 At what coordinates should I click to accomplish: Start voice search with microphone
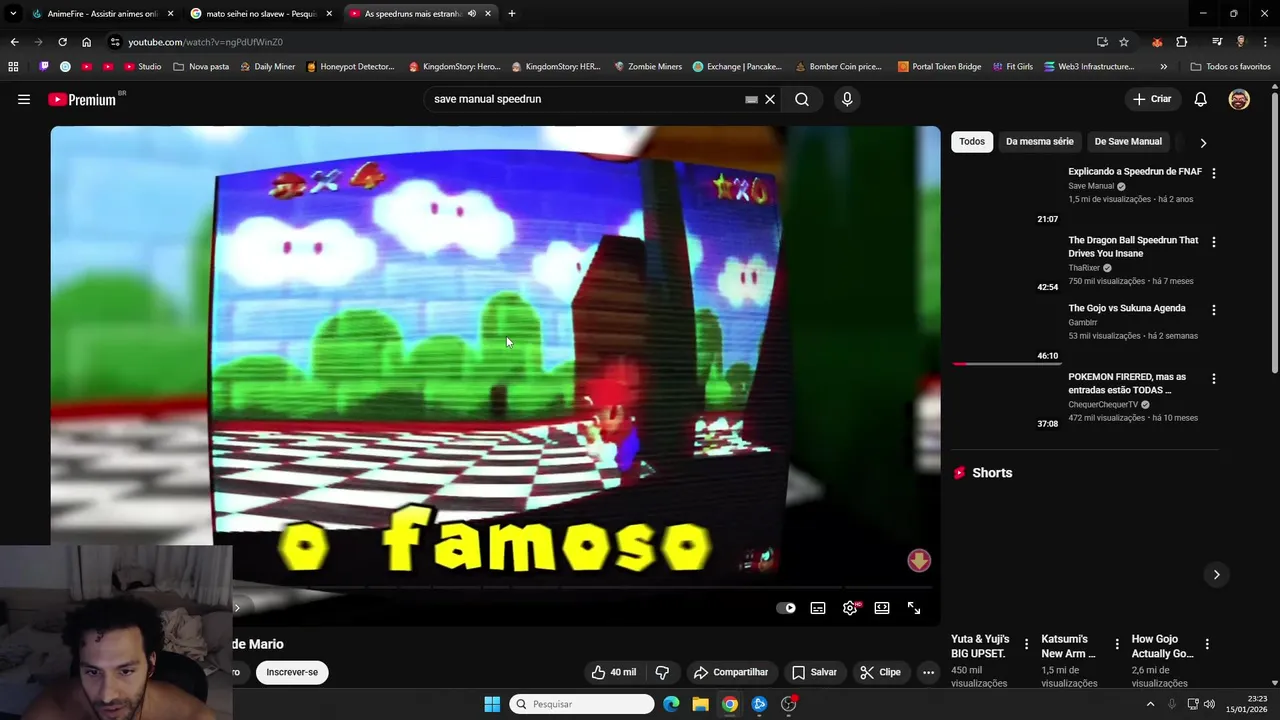tap(847, 99)
